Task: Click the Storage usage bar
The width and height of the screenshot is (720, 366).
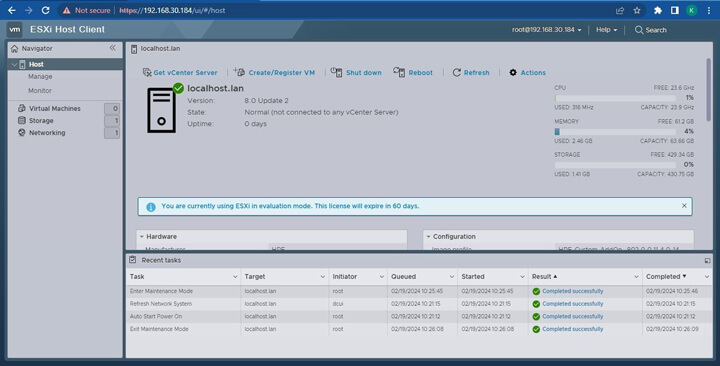Action: 615,165
